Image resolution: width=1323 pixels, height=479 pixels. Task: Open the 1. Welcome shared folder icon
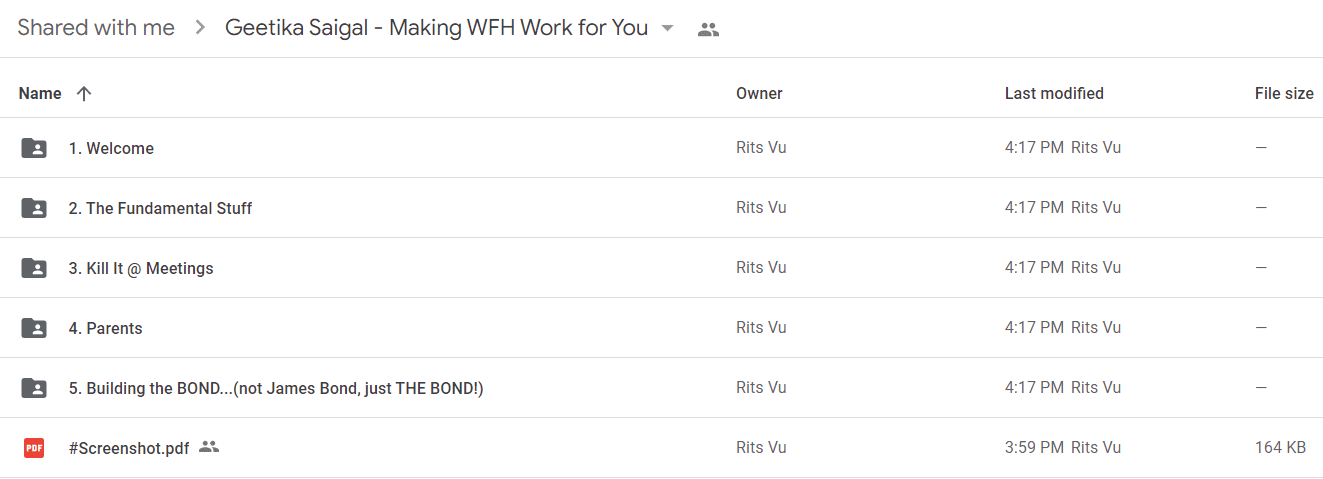(x=34, y=148)
